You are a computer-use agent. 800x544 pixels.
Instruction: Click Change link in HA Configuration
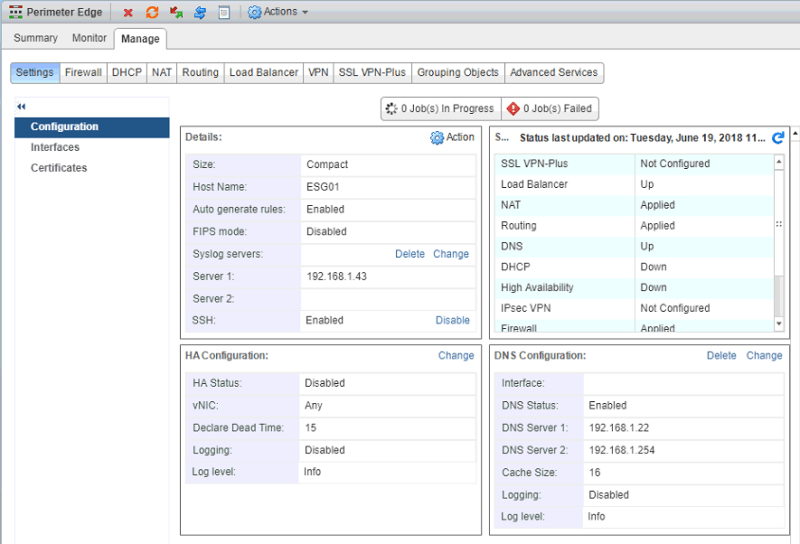[x=456, y=356]
